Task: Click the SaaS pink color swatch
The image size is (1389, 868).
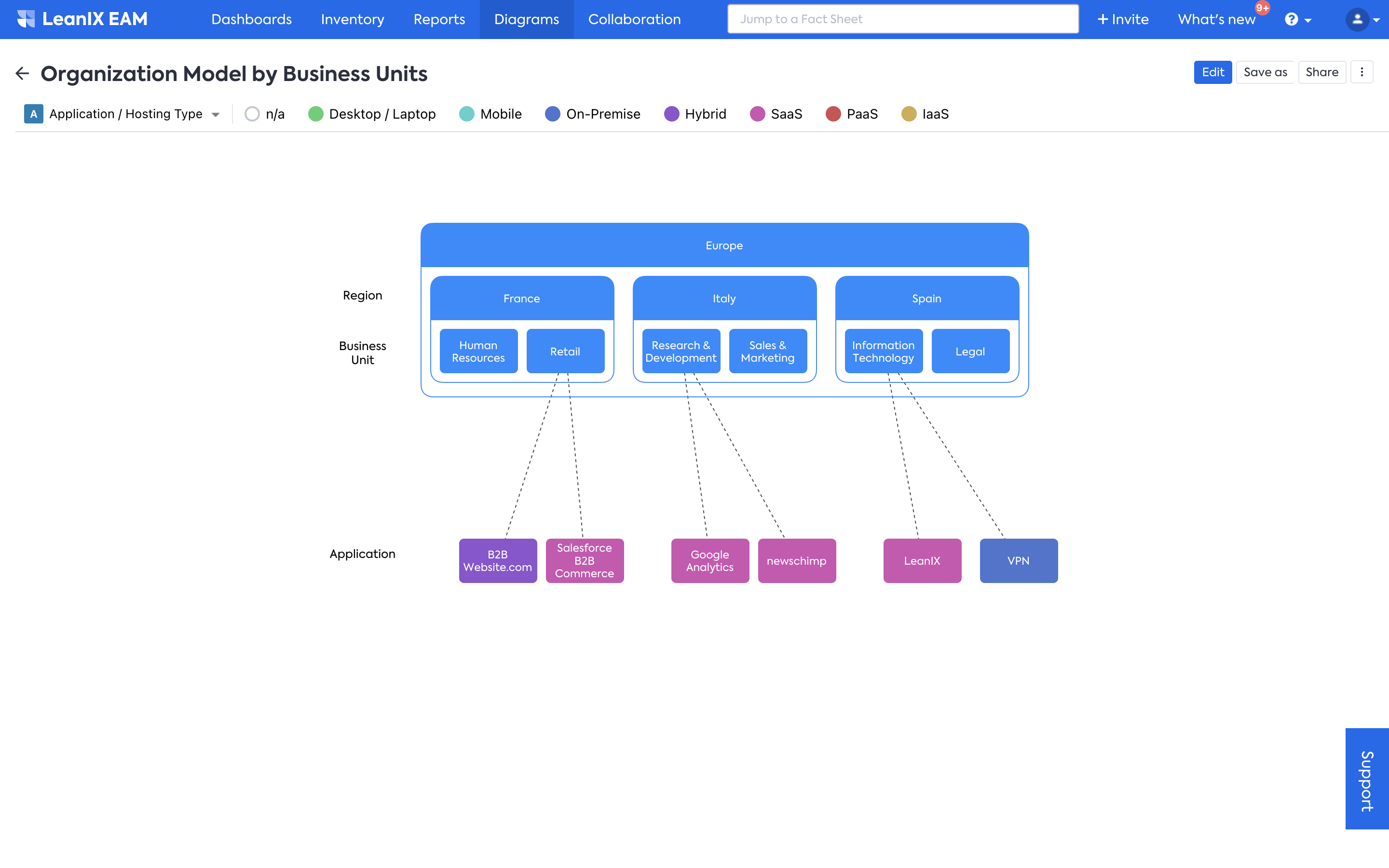Action: pos(757,114)
